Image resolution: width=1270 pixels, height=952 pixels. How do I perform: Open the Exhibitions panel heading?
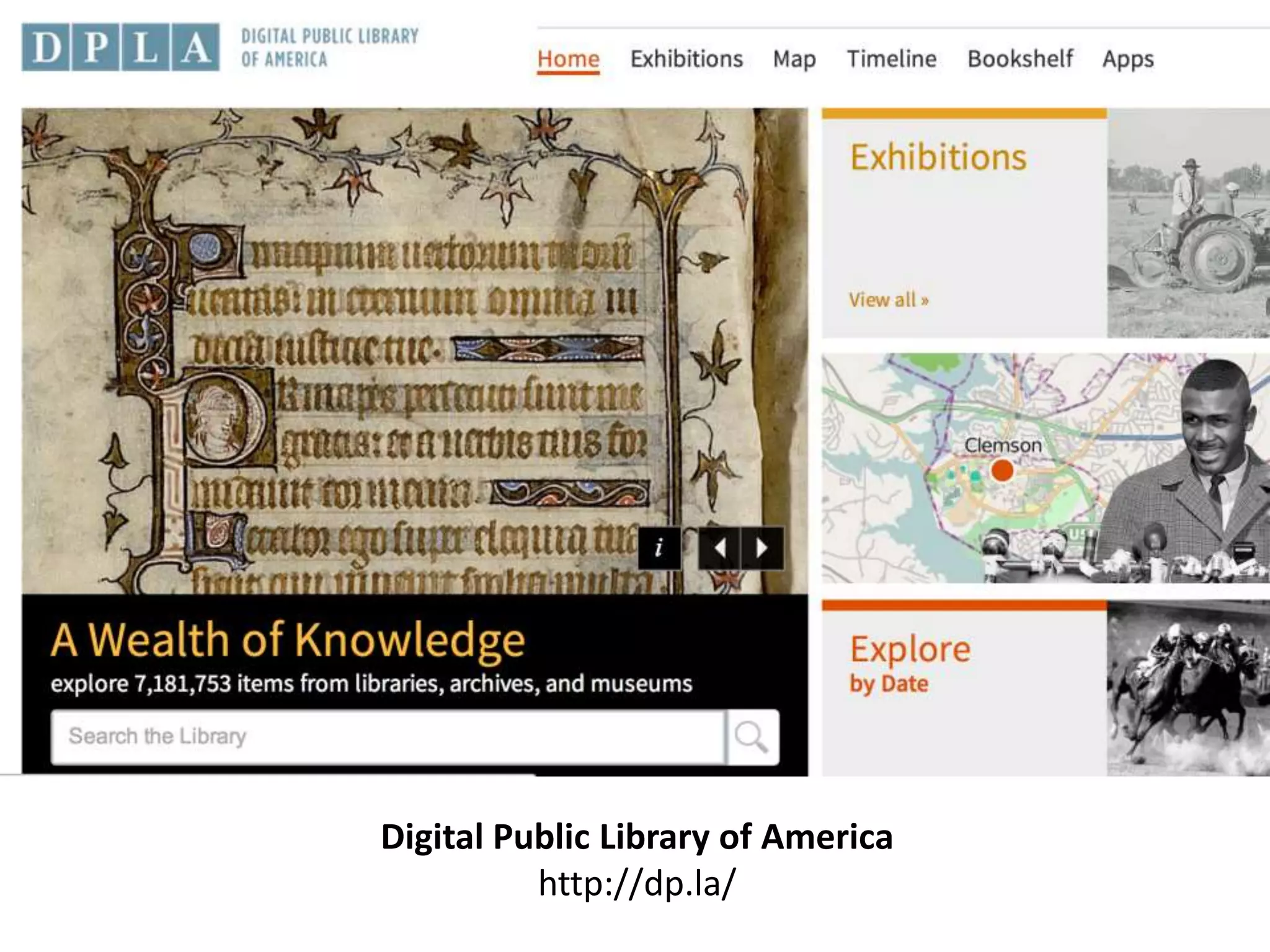coord(938,157)
